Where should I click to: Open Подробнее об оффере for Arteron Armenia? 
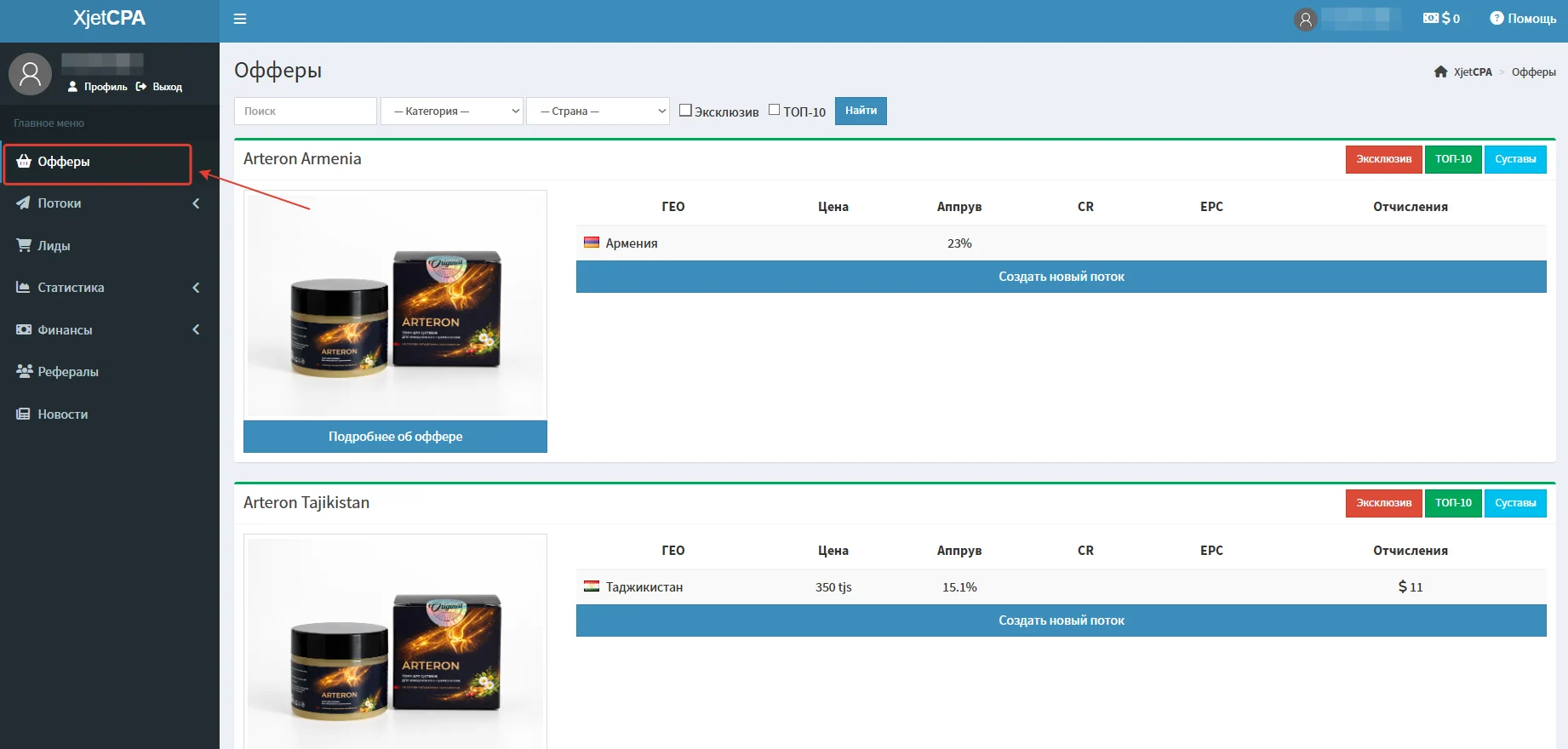tap(395, 437)
